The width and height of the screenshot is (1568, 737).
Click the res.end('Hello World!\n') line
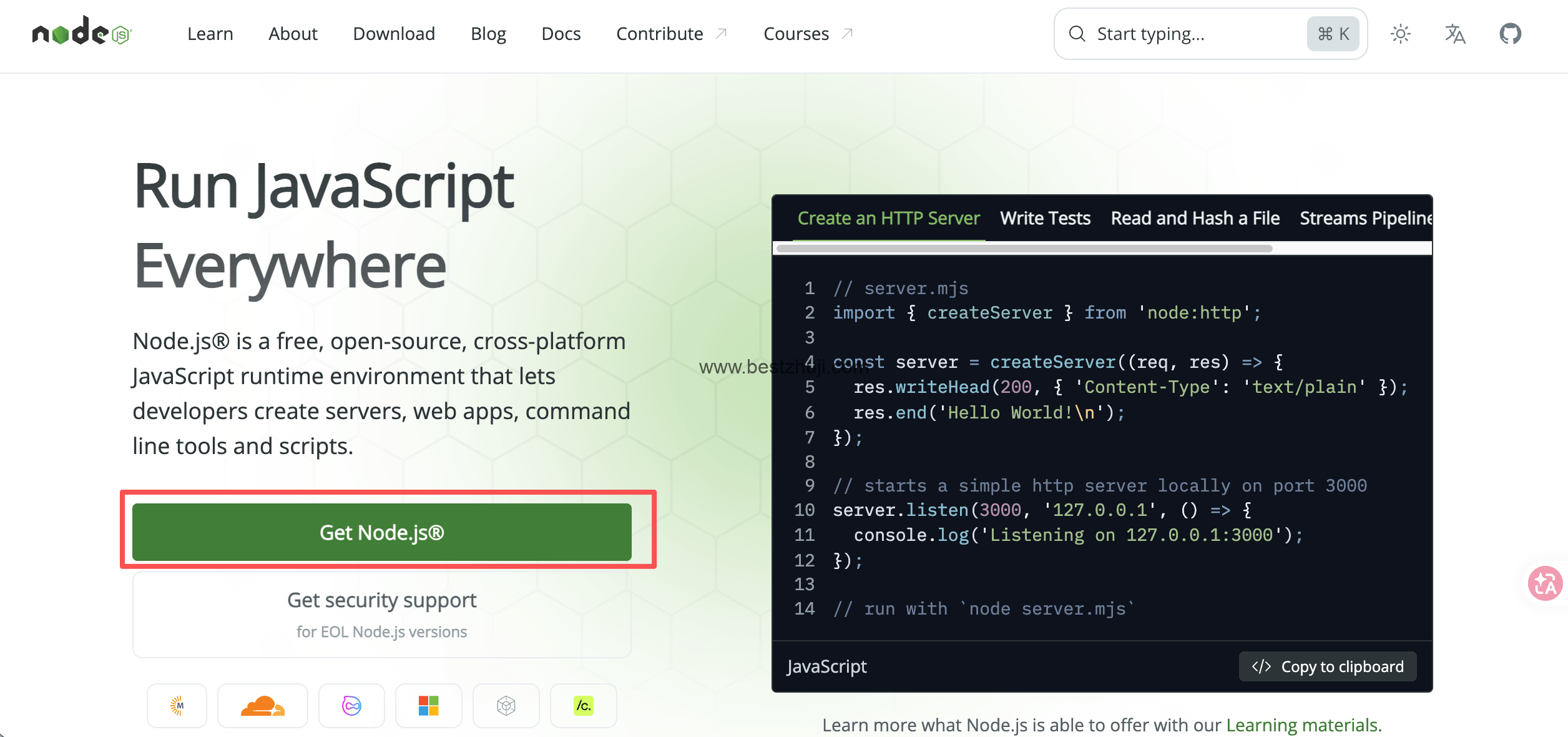tap(989, 413)
